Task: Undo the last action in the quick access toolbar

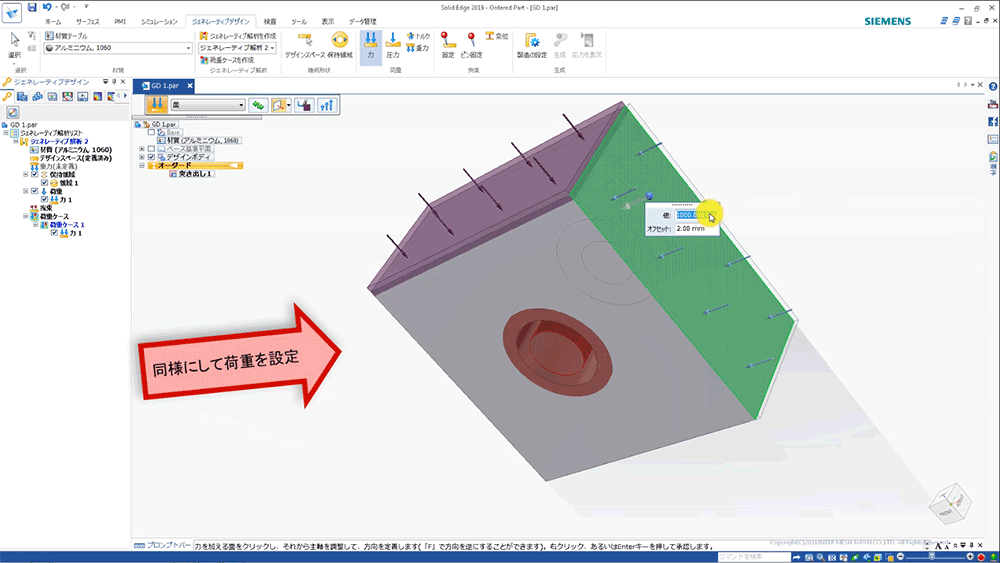Action: (47, 7)
